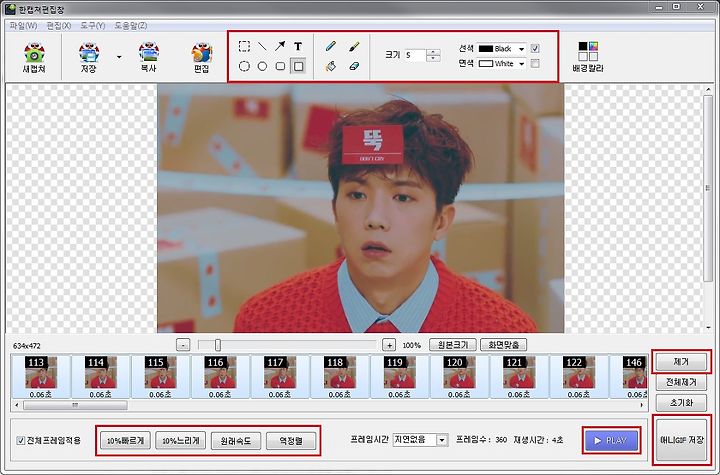The width and height of the screenshot is (720, 475).
Task: Click the PLAY button
Action: pos(611,441)
